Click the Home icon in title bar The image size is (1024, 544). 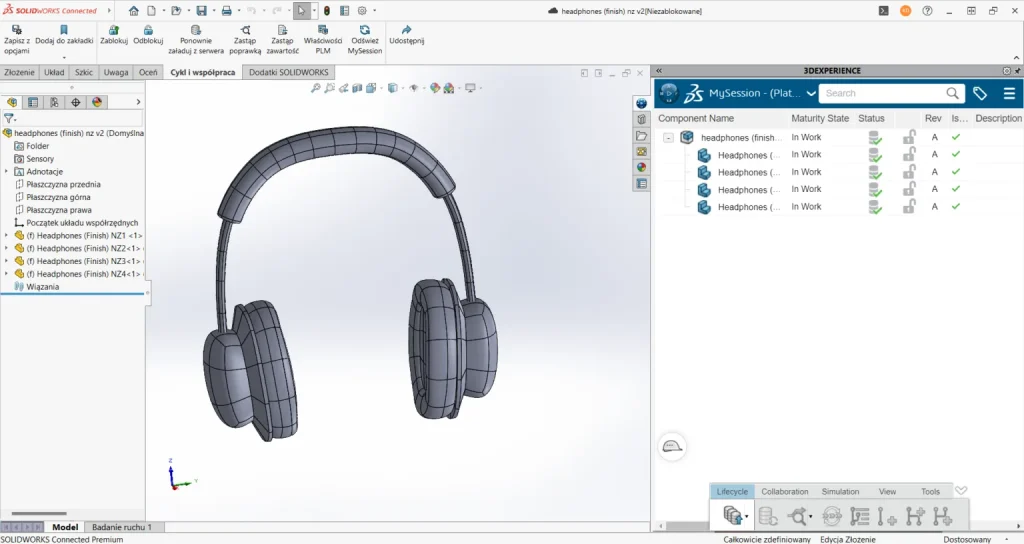click(134, 10)
